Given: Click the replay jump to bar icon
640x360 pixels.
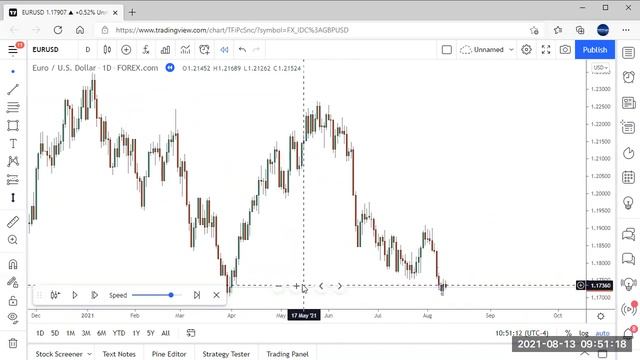Looking at the screenshot, I should pyautogui.click(x=55, y=295).
